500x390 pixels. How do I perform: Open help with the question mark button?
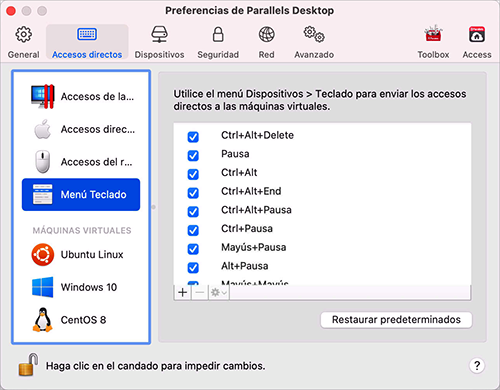[477, 366]
